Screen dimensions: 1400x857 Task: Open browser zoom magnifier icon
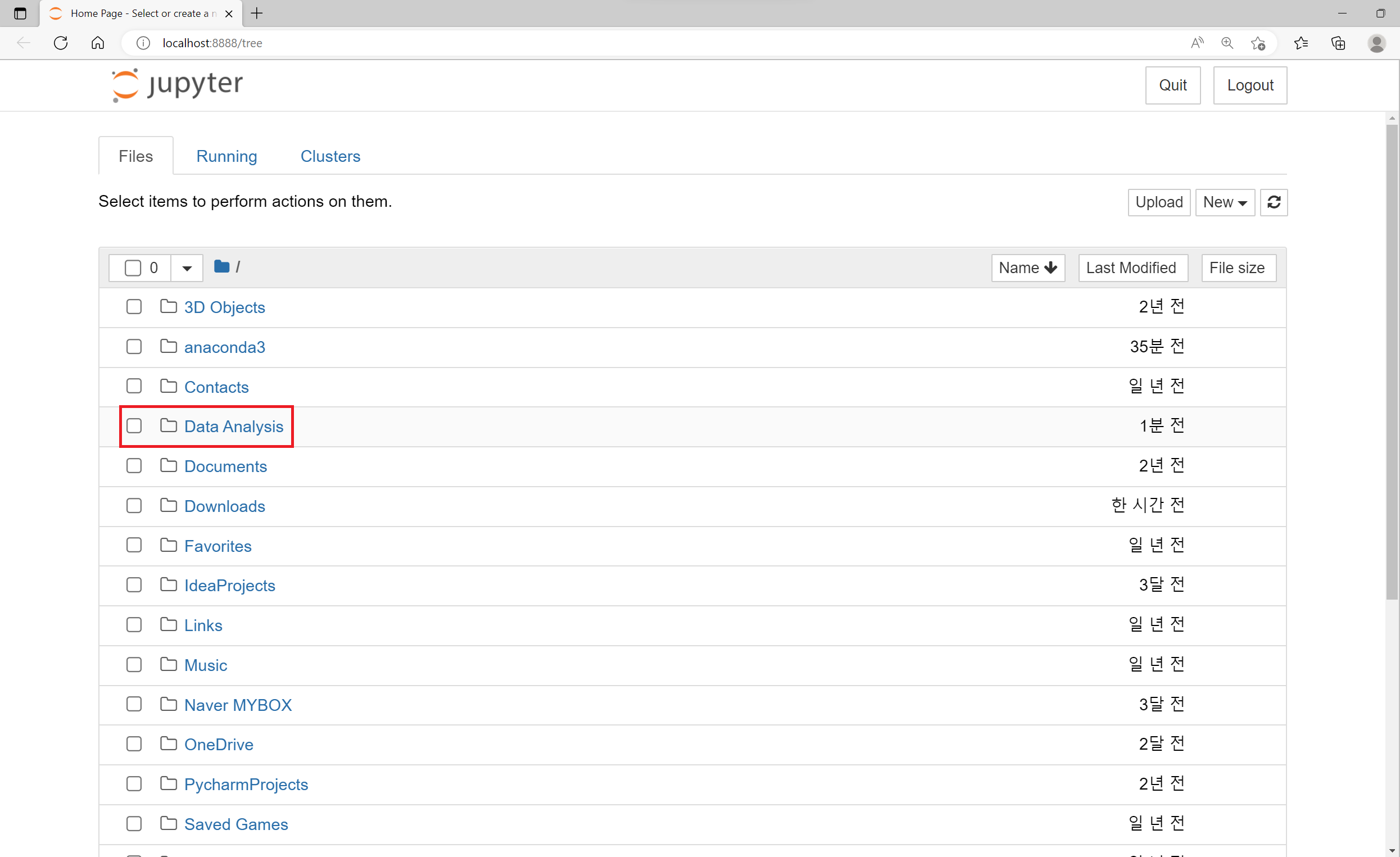click(1227, 43)
